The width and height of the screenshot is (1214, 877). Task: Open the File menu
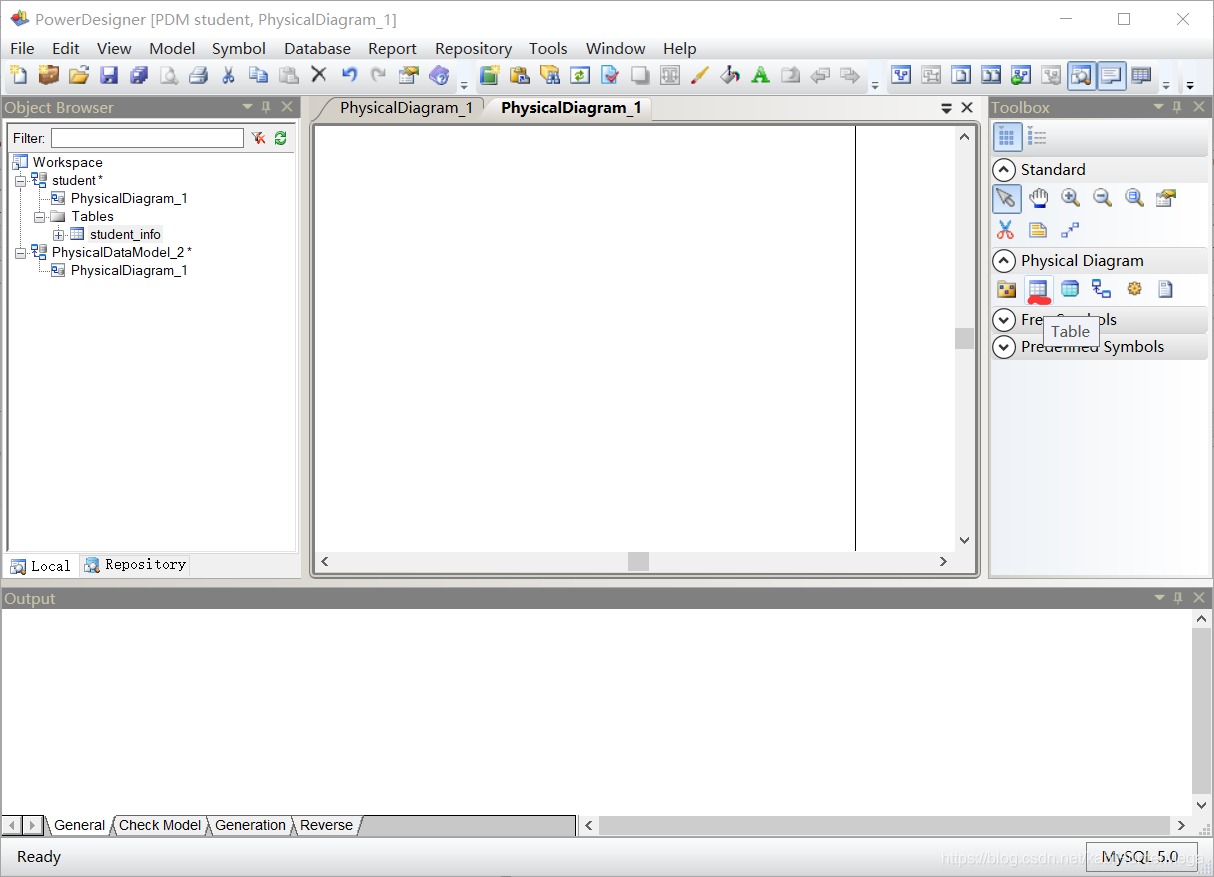[22, 48]
